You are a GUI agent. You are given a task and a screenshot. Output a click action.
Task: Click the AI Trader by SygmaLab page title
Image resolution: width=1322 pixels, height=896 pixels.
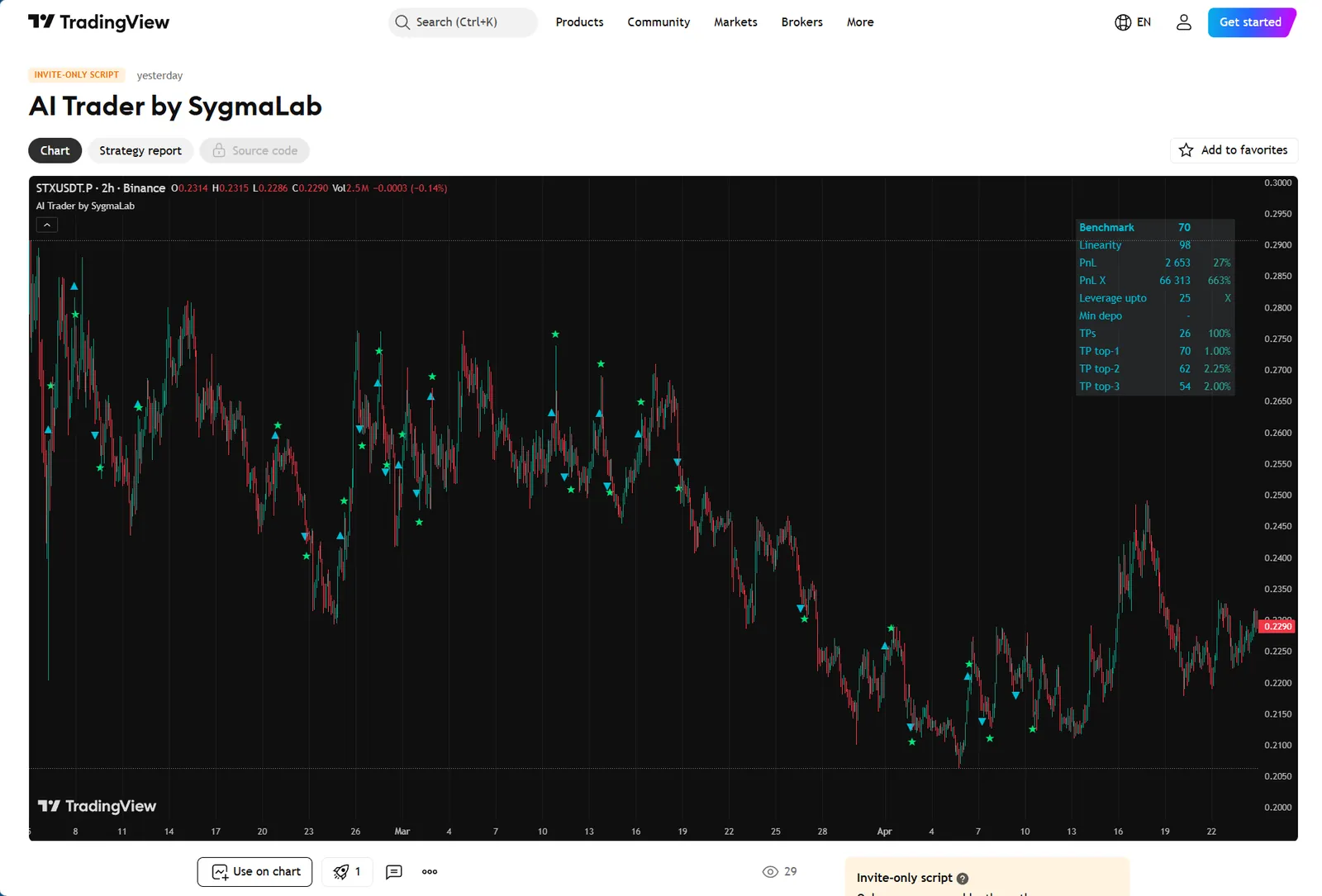(175, 107)
